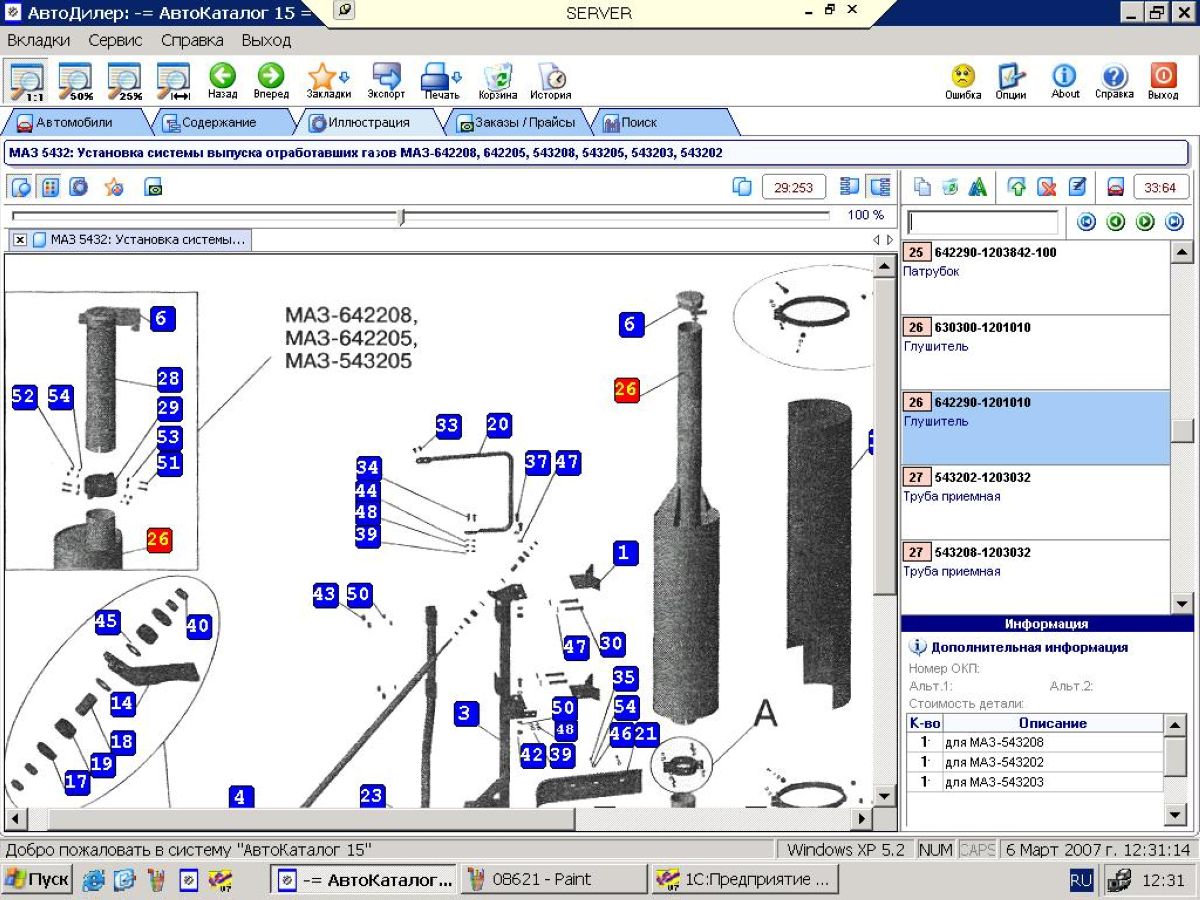The width and height of the screenshot is (1200, 900).
Task: Click the Печать printer icon
Action: coord(435,81)
